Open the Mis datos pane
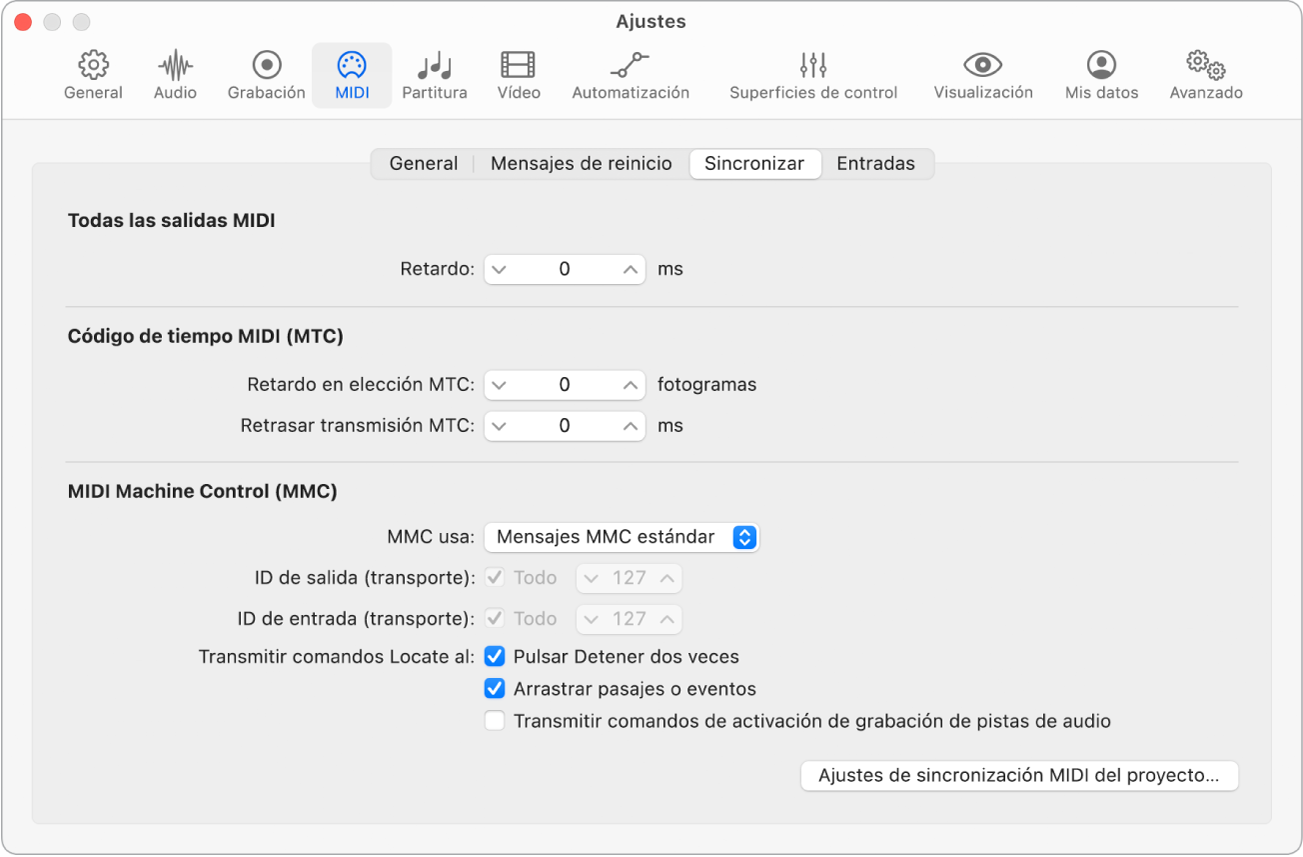The height and width of the screenshot is (857, 1303). (1101, 76)
